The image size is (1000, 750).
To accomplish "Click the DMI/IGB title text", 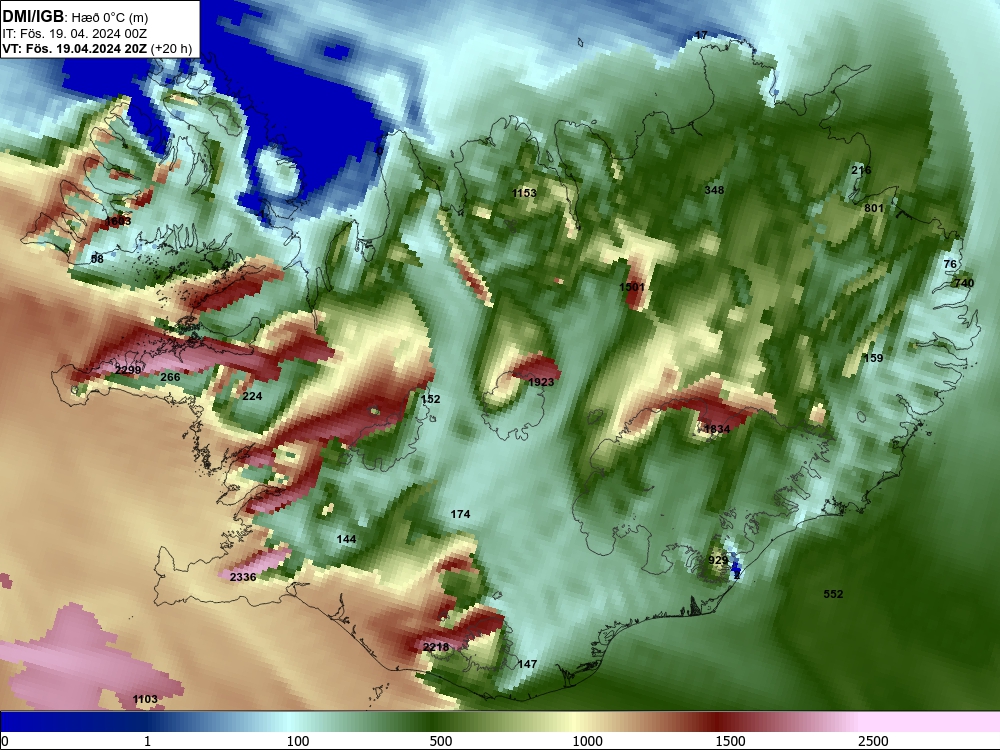I will point(33,17).
